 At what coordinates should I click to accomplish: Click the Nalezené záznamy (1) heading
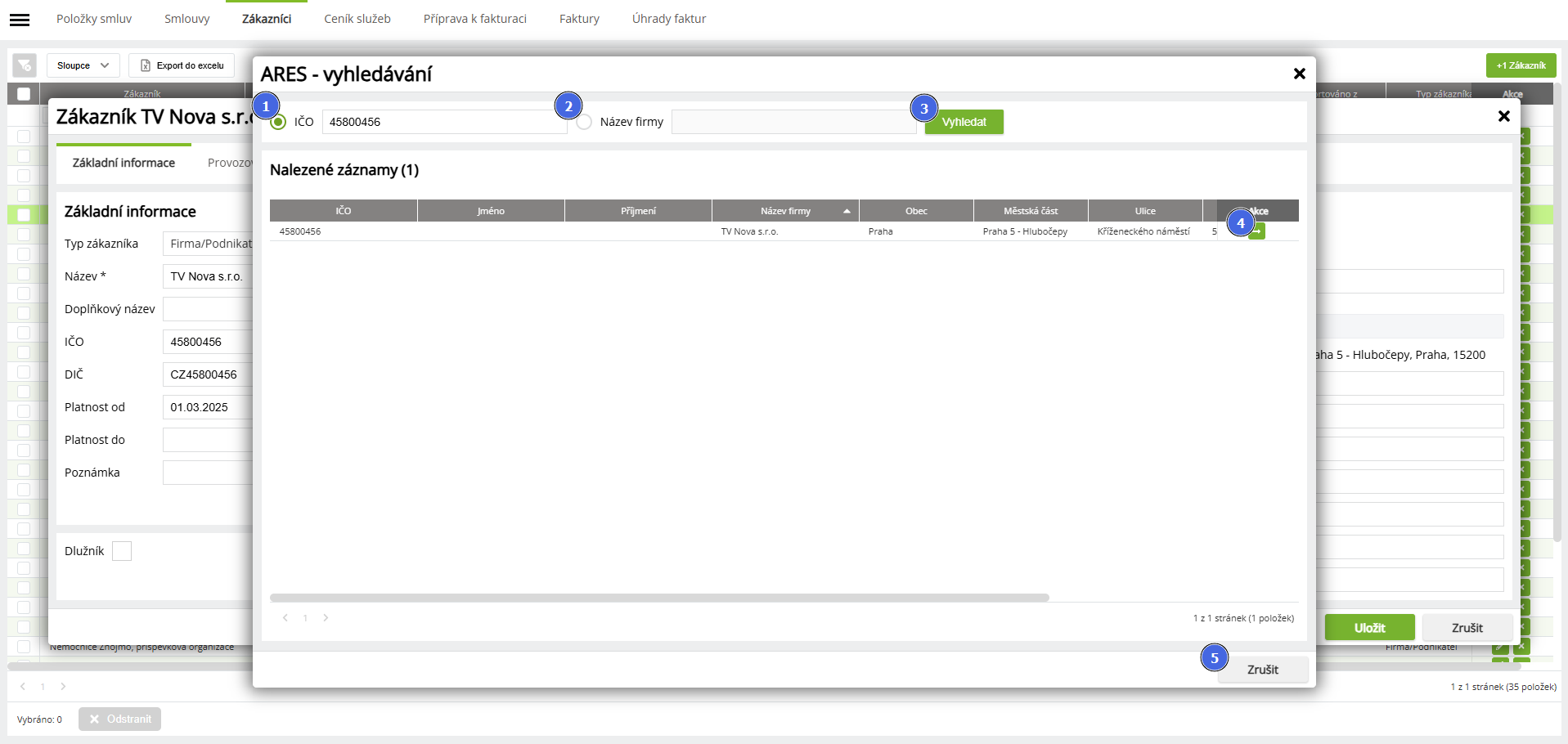click(x=344, y=170)
